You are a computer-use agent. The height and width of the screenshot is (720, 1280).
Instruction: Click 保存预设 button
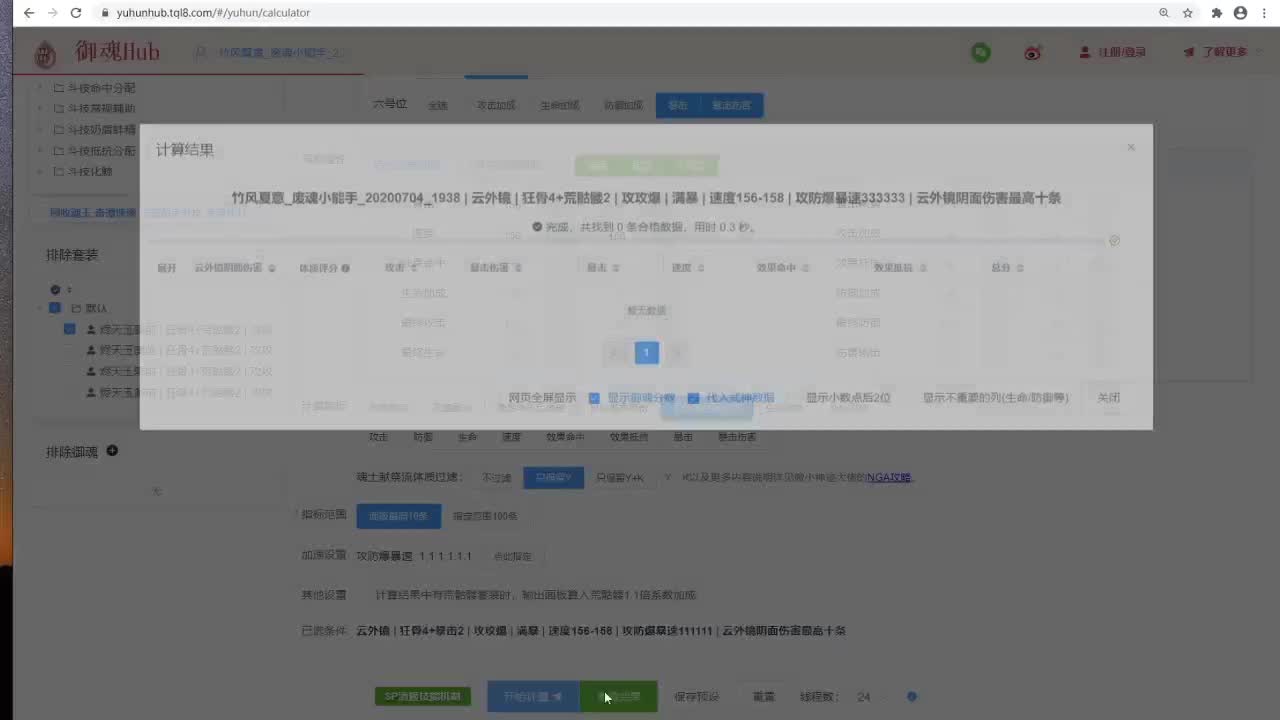click(x=697, y=696)
